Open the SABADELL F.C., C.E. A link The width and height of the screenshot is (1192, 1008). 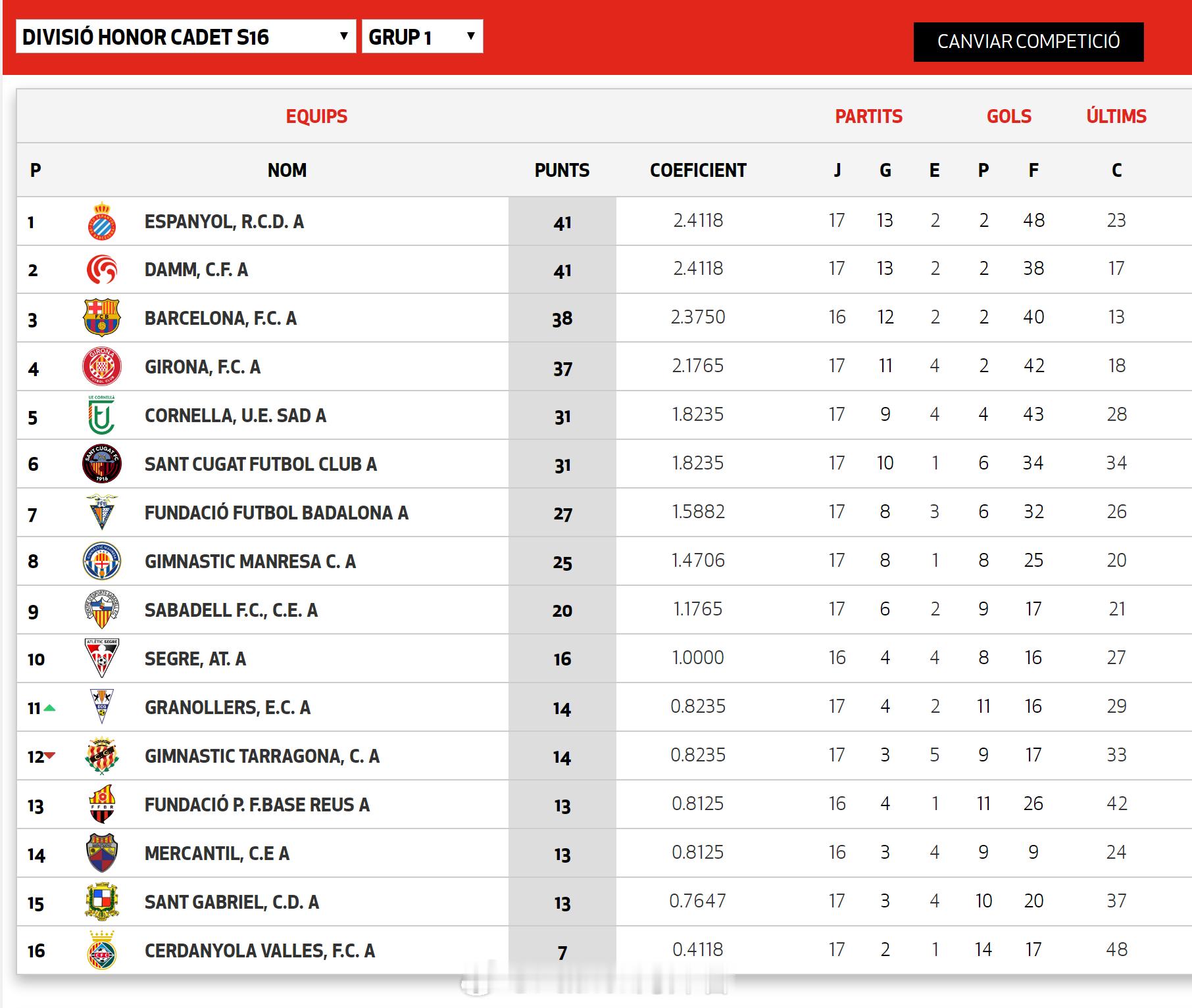tap(231, 610)
